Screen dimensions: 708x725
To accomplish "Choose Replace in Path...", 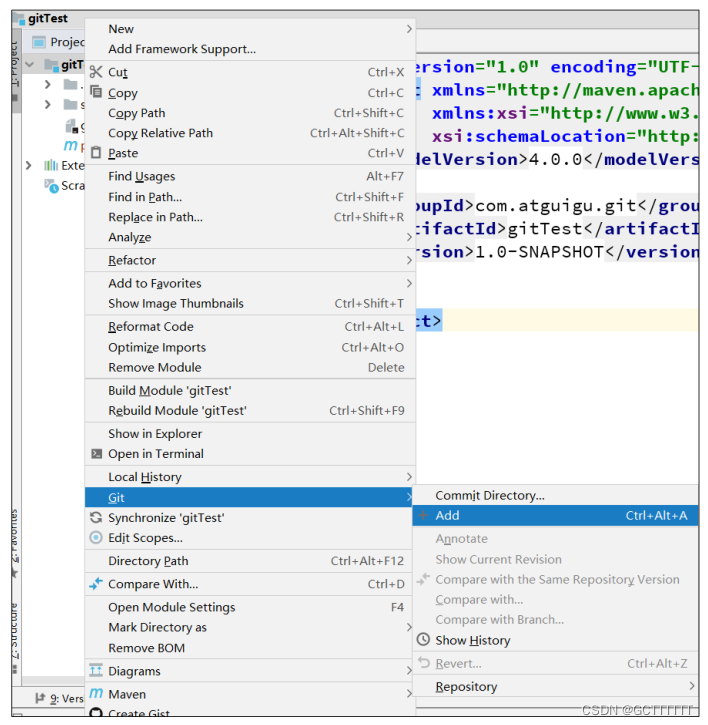I will (250, 217).
